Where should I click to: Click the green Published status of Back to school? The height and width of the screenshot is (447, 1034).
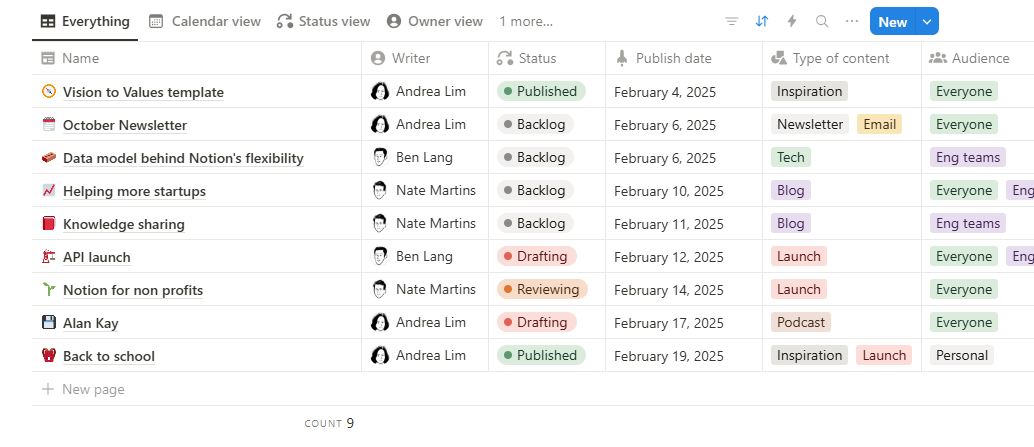tap(540, 355)
